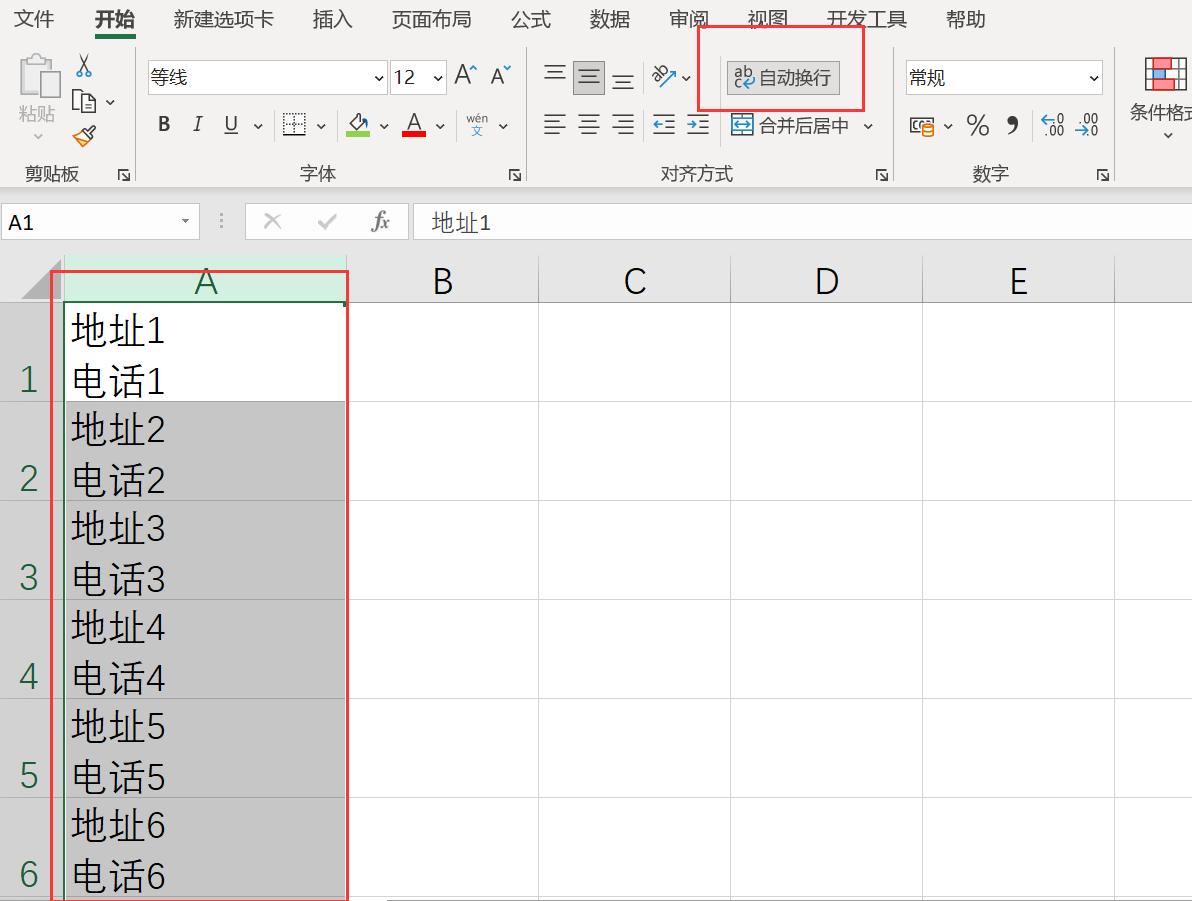Image resolution: width=1192 pixels, height=901 pixels.
Task: Open 对齐方式 group dialog launcher
Action: [x=882, y=175]
